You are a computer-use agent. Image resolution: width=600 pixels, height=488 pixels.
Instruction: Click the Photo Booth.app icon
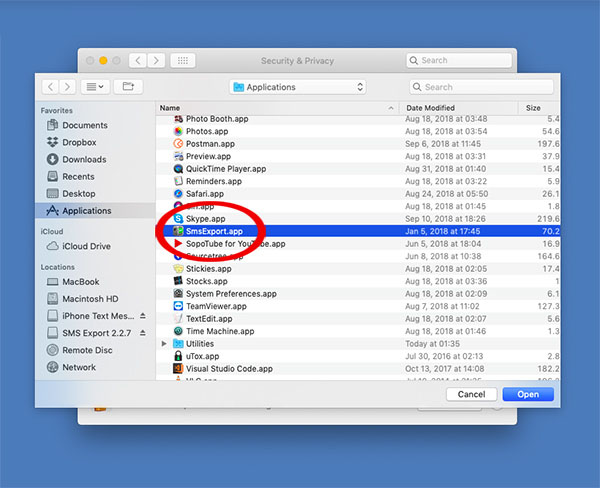[178, 119]
